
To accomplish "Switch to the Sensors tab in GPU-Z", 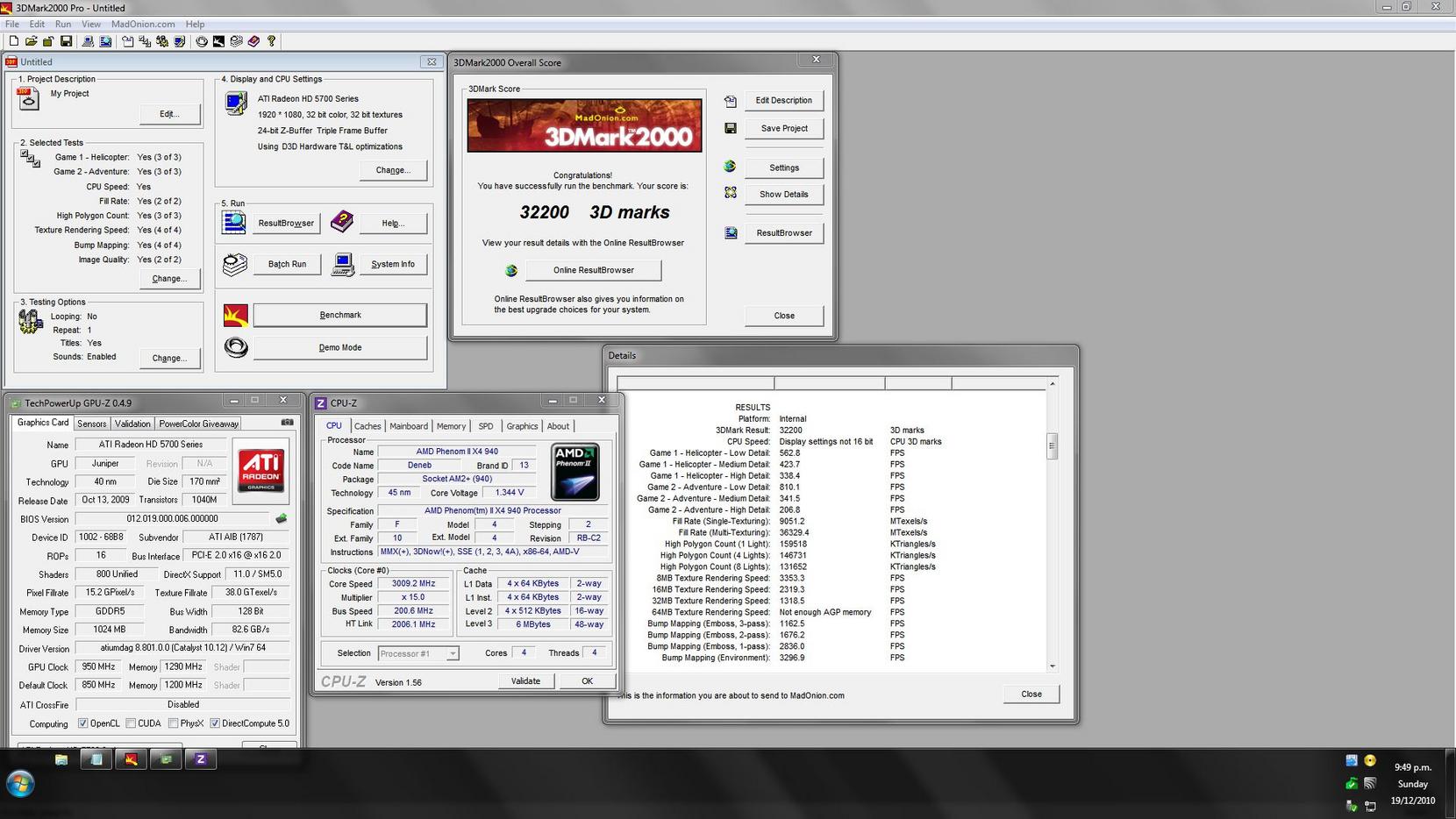I will [x=92, y=424].
